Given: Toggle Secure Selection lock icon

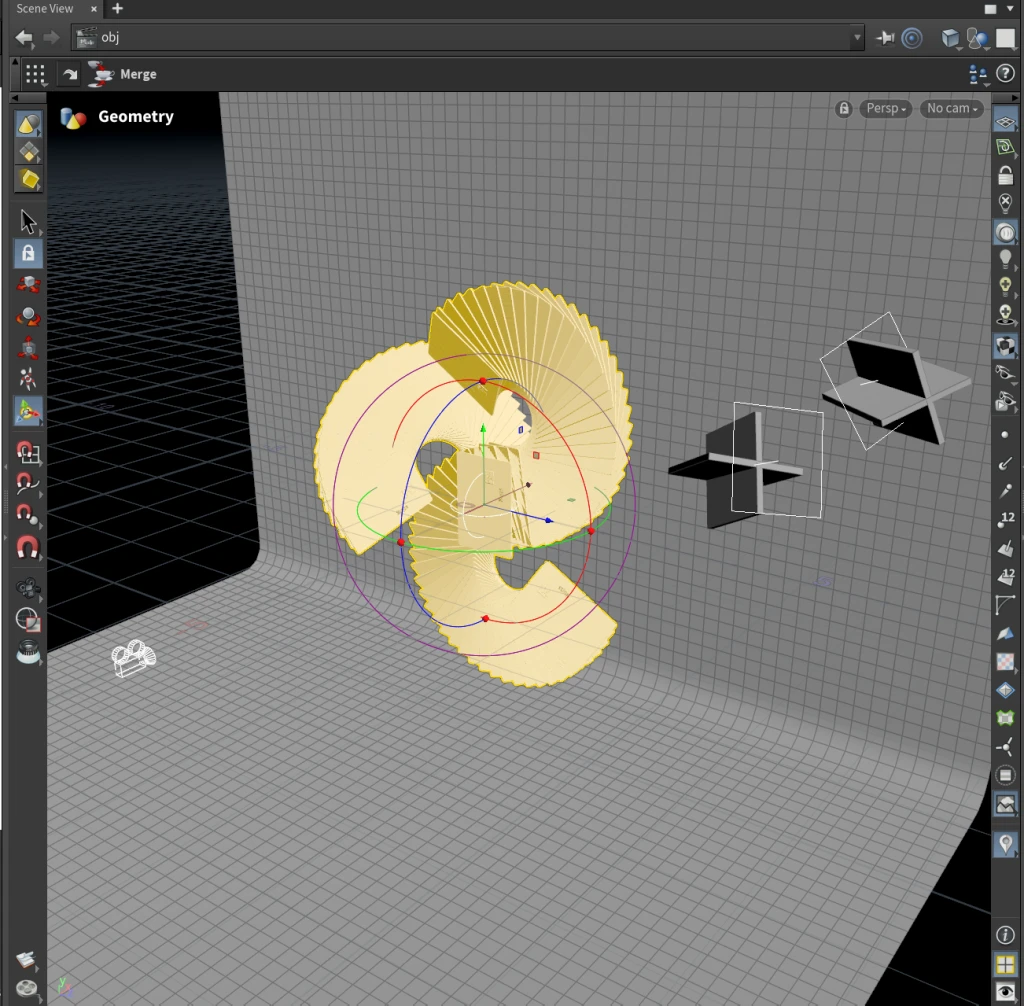Looking at the screenshot, I should pyautogui.click(x=28, y=253).
